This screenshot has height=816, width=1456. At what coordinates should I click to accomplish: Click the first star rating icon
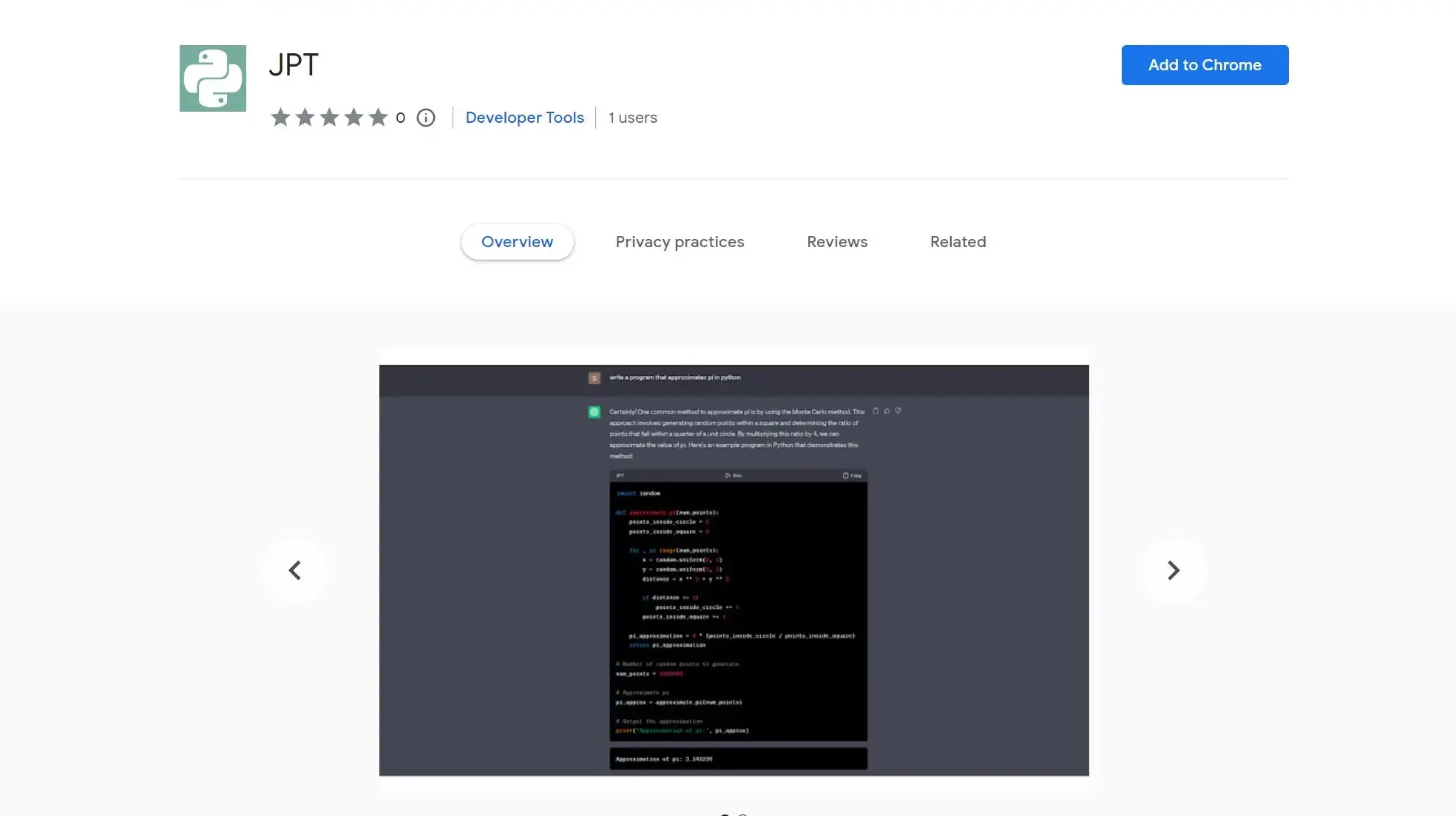coord(281,117)
